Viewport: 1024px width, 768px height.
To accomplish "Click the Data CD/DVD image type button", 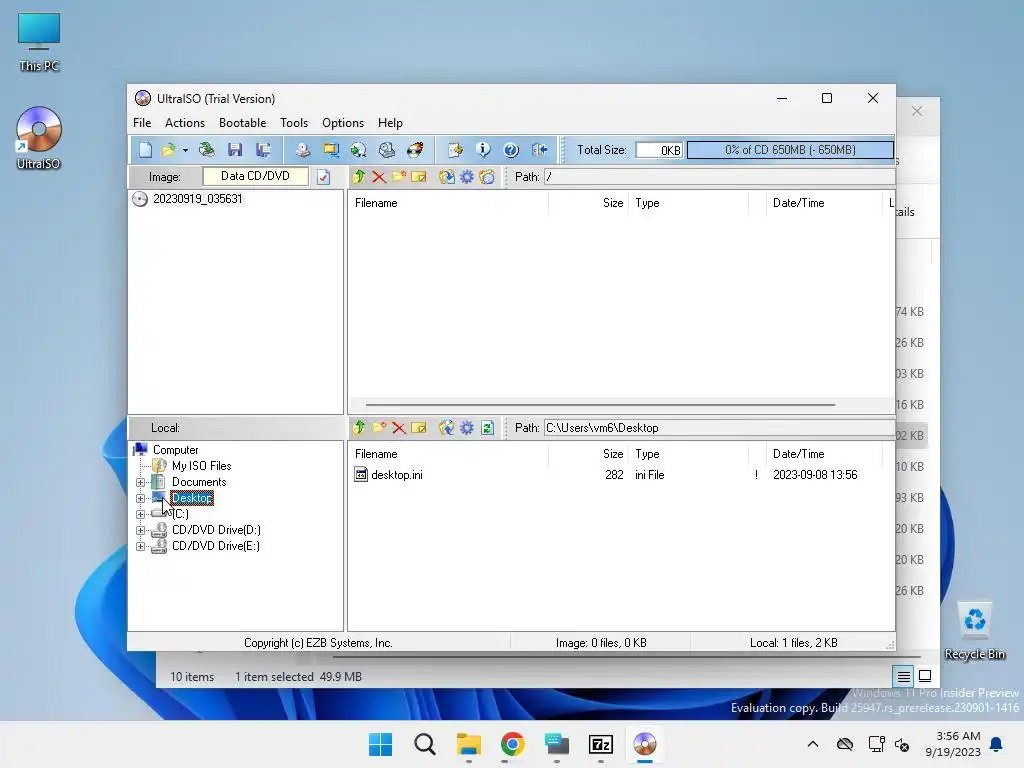I will (255, 176).
